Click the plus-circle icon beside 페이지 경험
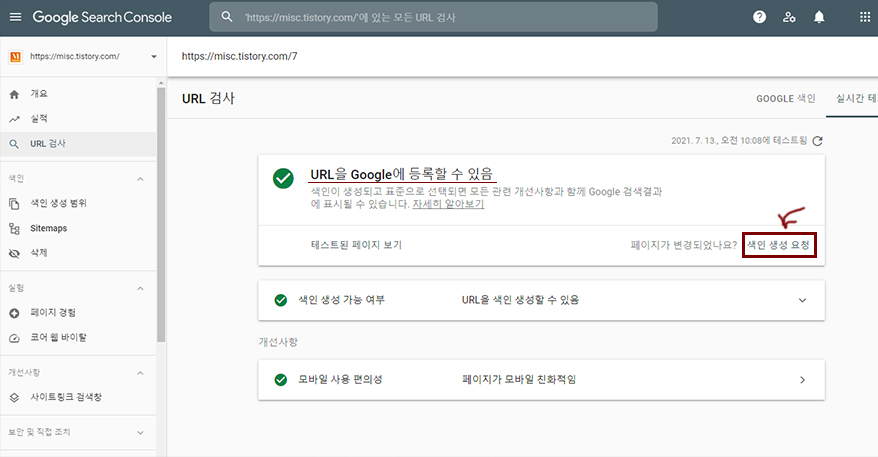 (x=15, y=313)
